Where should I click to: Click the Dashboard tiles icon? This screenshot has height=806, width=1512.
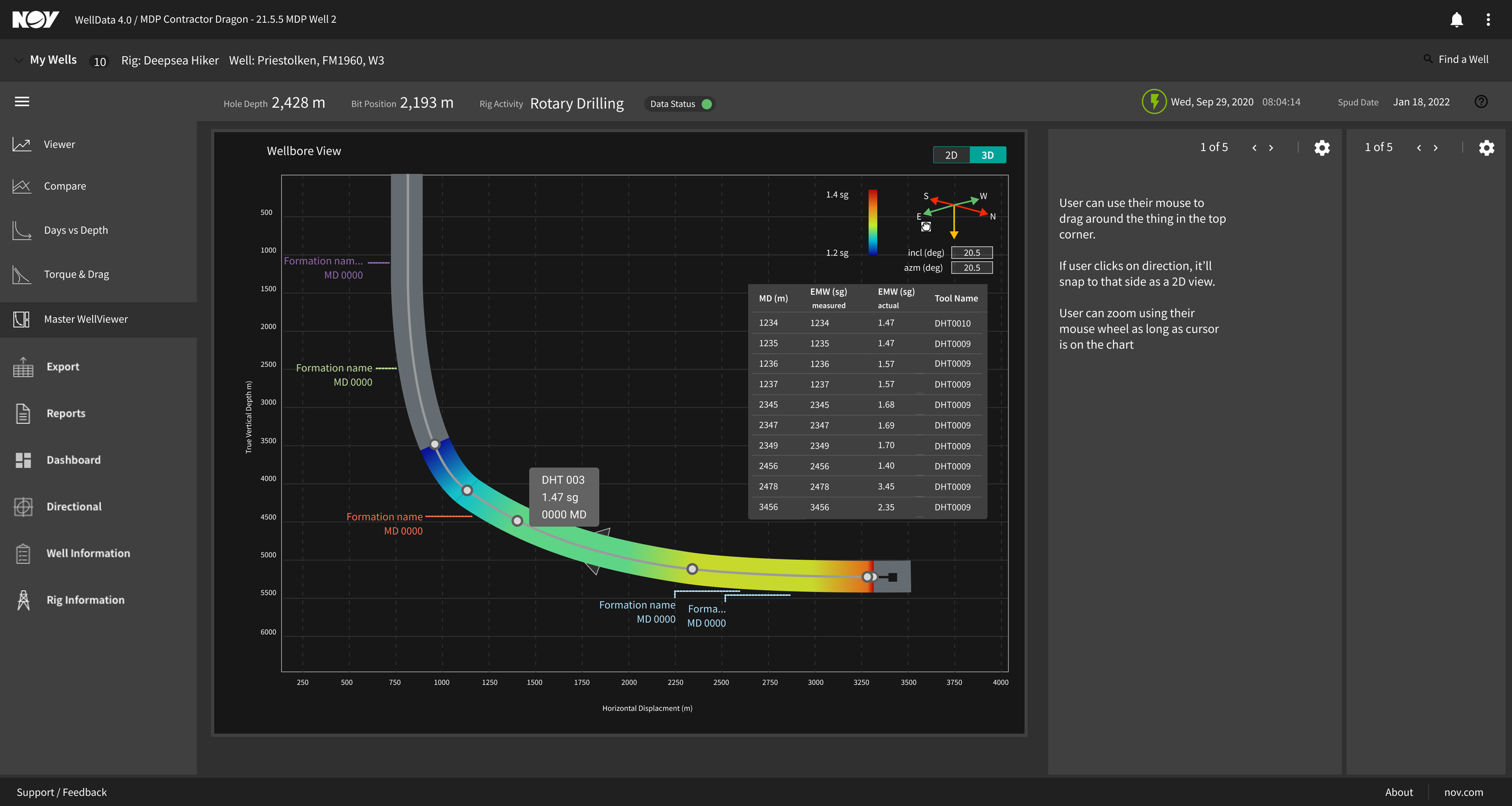point(23,460)
